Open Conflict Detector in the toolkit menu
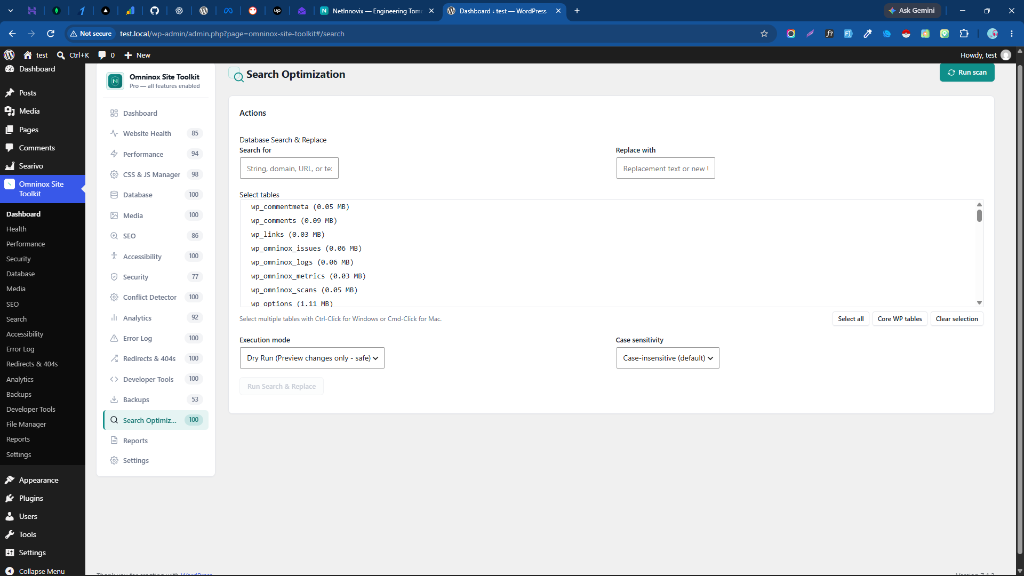1024x576 pixels. click(x=155, y=297)
